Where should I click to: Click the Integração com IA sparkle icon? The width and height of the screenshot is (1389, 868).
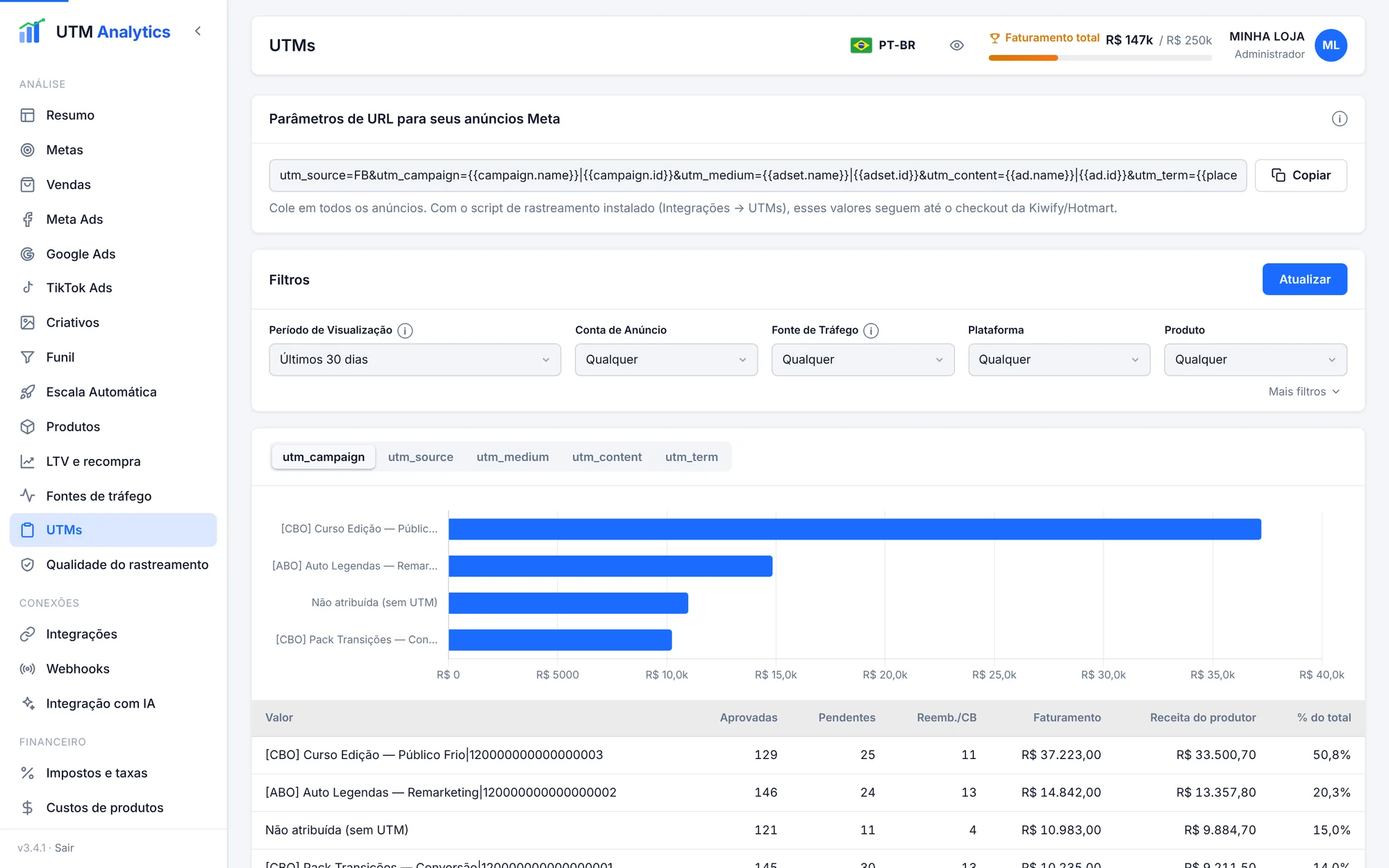tap(28, 703)
